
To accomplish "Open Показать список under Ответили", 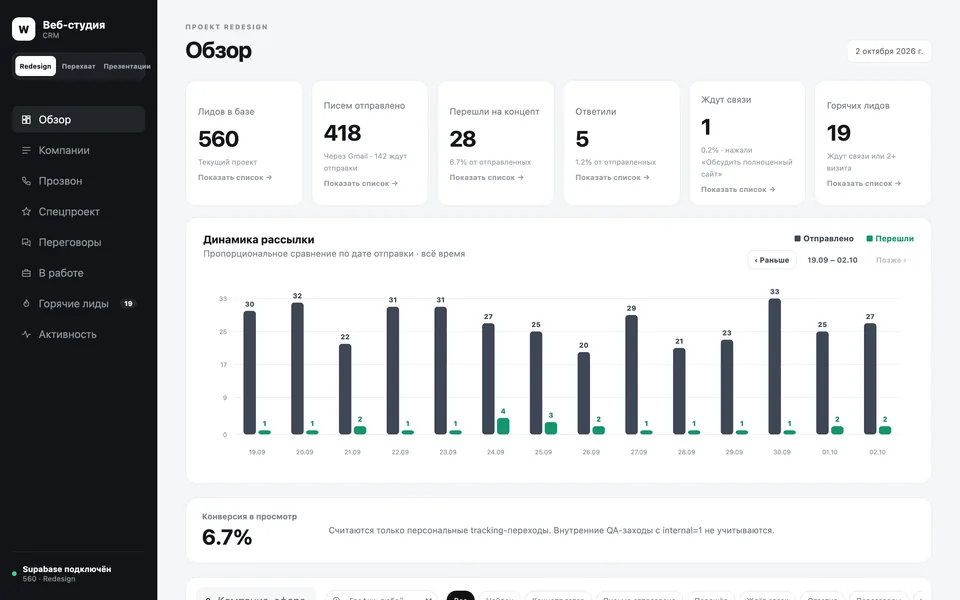I will (612, 178).
